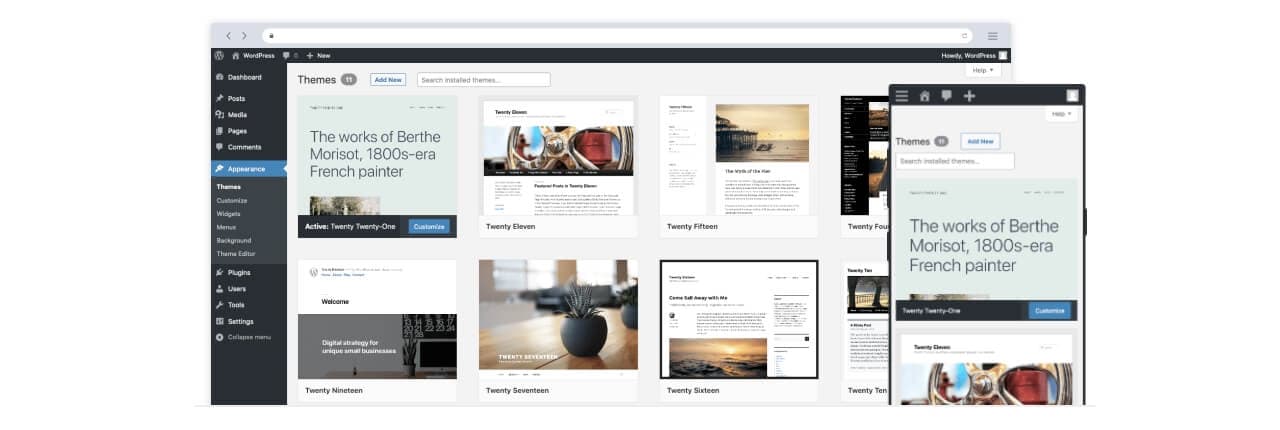Click the WordPress logo in desktop admin bar
The image size is (1280, 430).
coord(219,55)
